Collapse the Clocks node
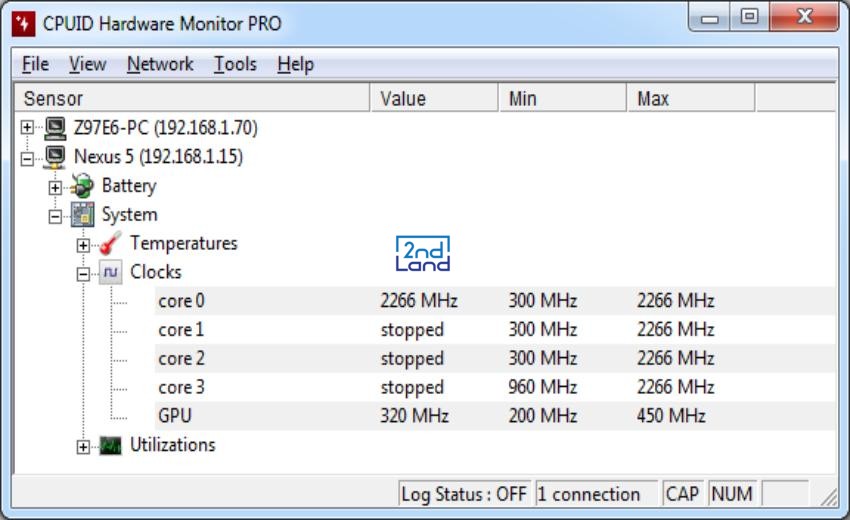 (x=83, y=274)
